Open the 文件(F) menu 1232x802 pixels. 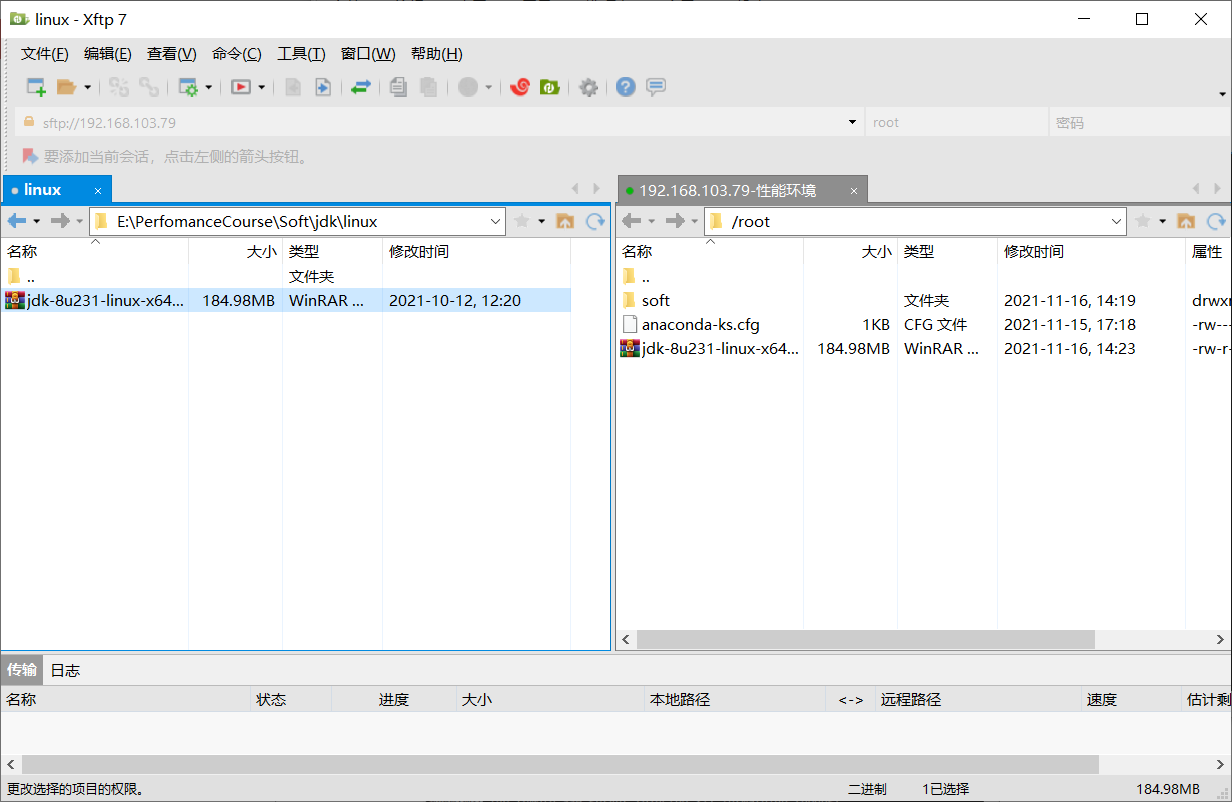pos(45,54)
